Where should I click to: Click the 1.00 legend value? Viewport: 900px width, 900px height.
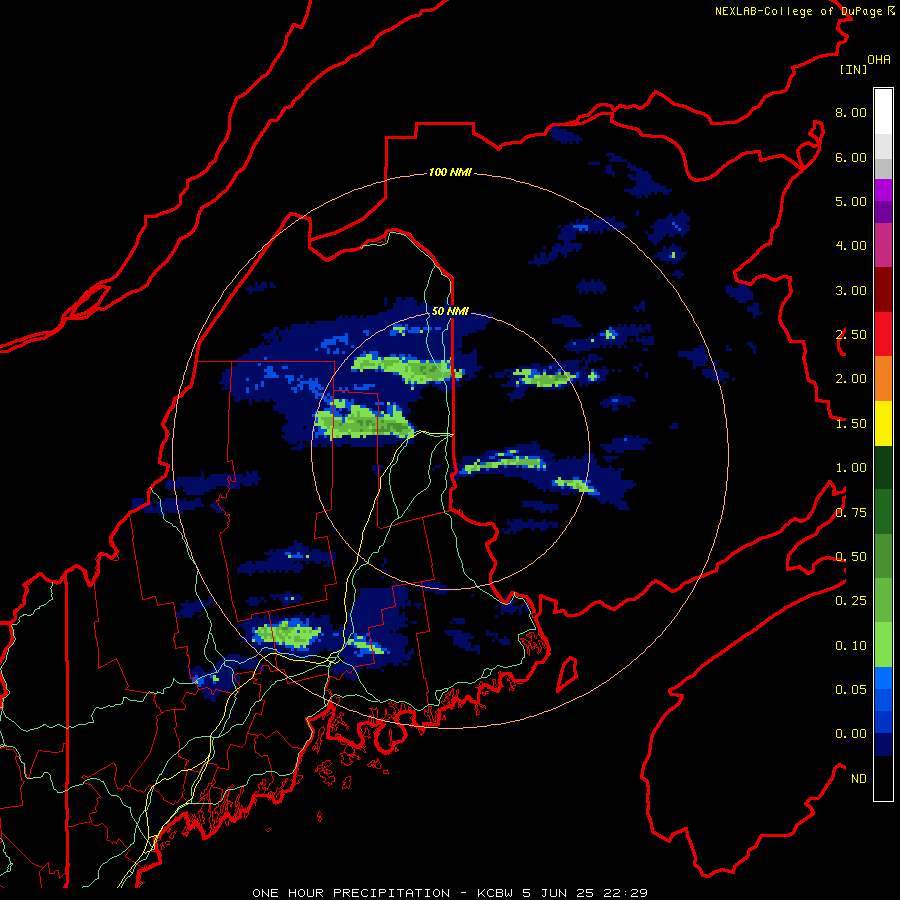click(851, 468)
